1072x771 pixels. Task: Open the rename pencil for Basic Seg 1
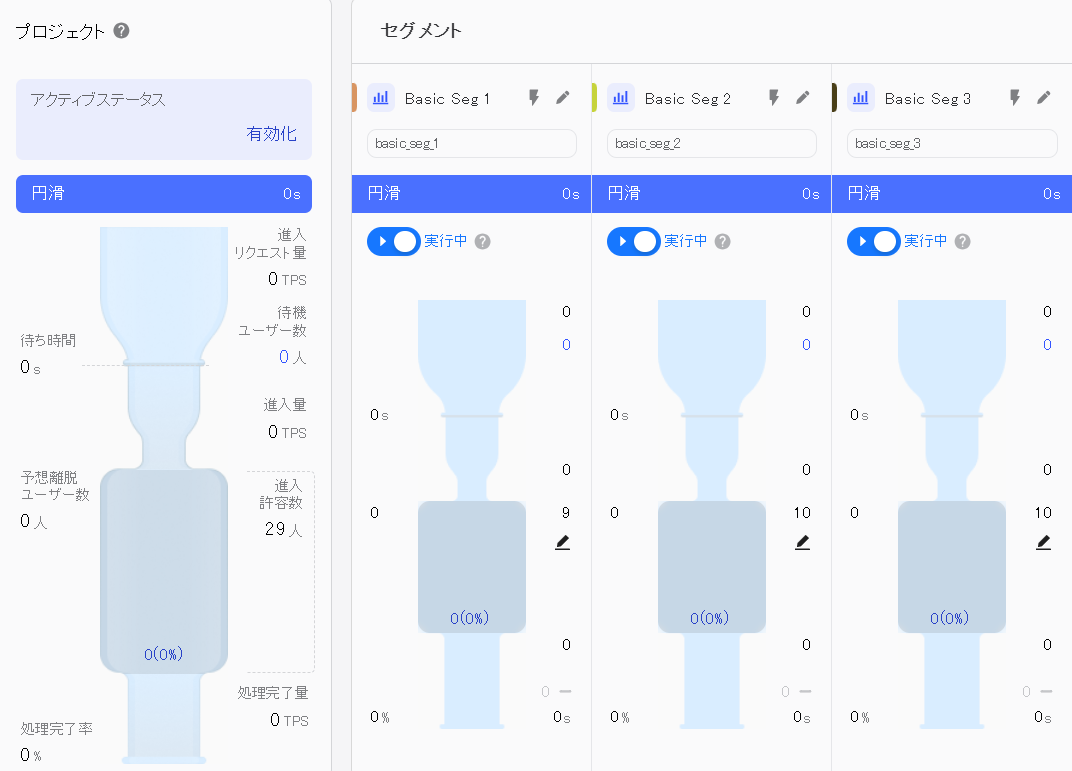click(562, 97)
